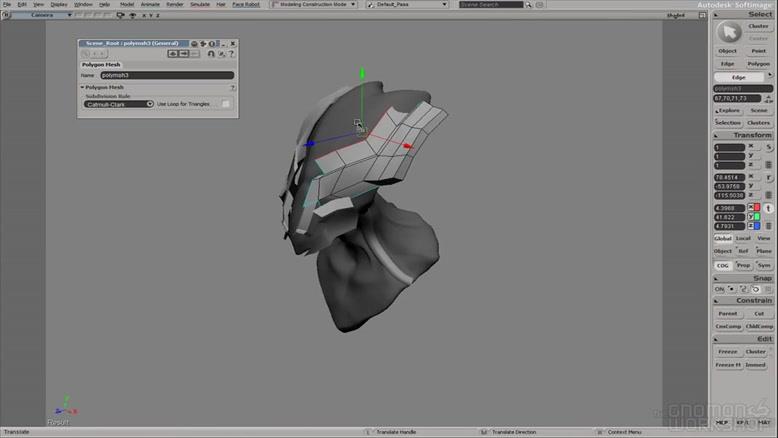The image size is (778, 438).
Task: Select the translate 't' transform icon
Action: click(769, 208)
